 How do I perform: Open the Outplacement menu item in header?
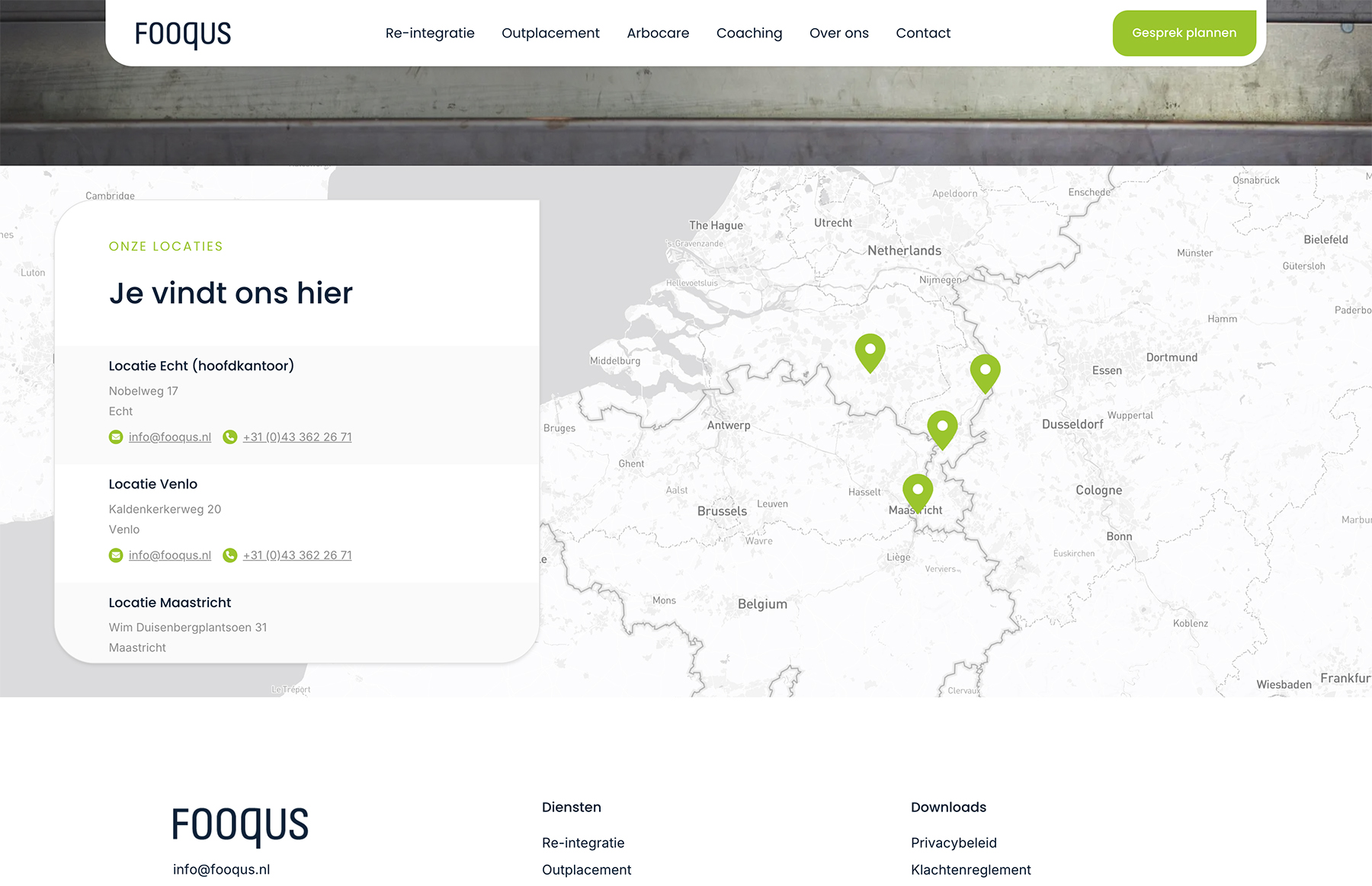(550, 33)
